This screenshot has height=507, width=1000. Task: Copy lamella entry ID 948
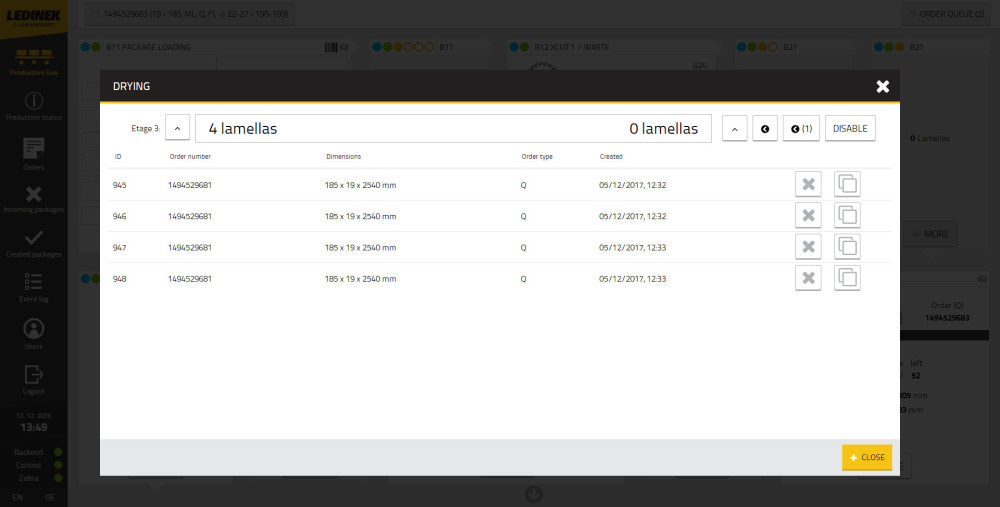[847, 278]
